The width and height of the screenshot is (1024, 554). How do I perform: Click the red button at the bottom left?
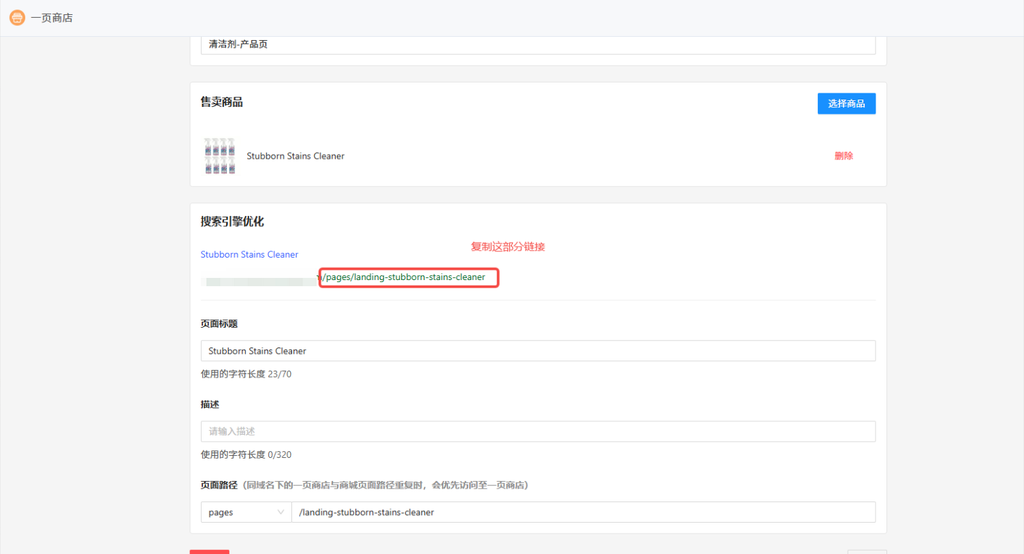209,551
